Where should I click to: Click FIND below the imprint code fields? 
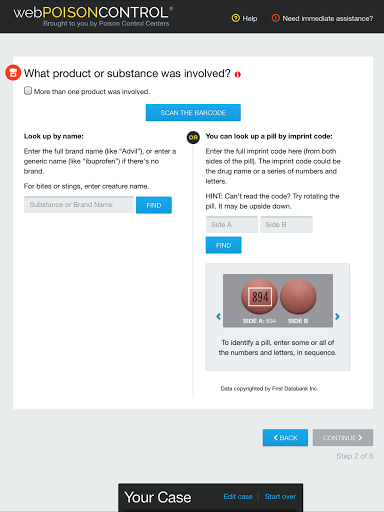tap(223, 245)
